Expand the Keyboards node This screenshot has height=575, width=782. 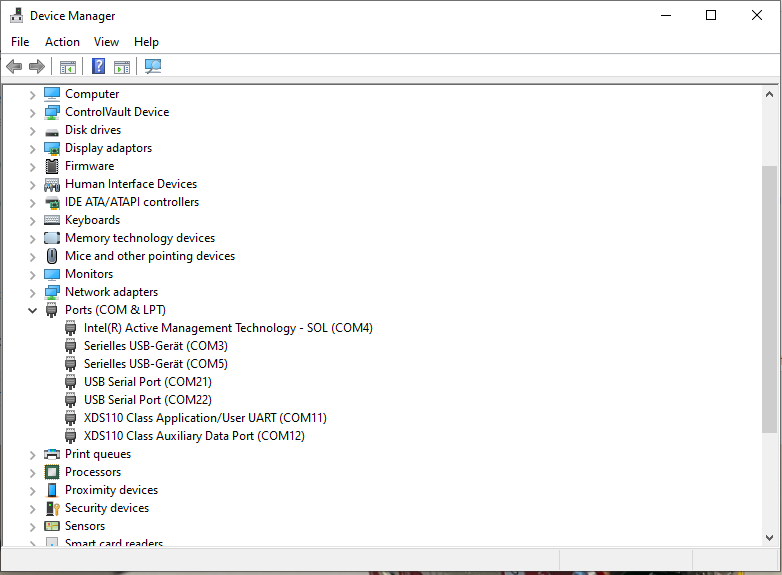point(32,220)
